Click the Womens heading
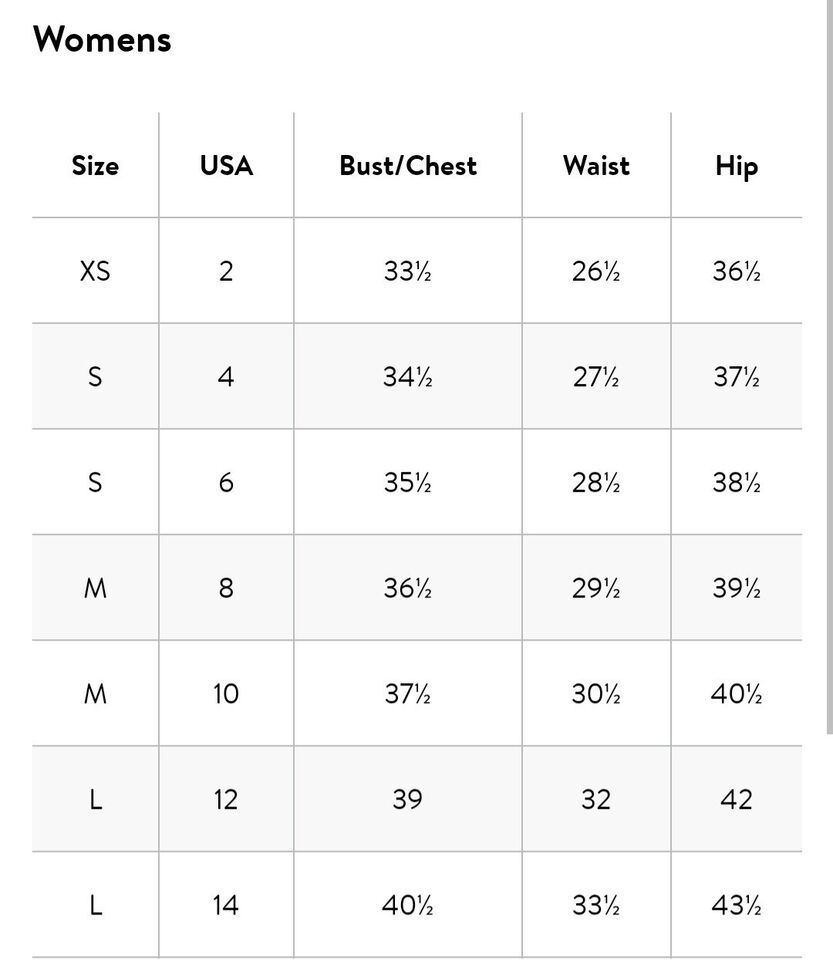Image resolution: width=833 pixels, height=960 pixels. coord(102,40)
